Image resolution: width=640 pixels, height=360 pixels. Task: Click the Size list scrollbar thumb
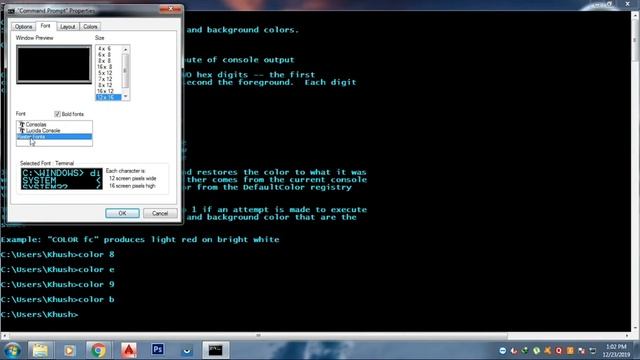pyautogui.click(x=125, y=70)
